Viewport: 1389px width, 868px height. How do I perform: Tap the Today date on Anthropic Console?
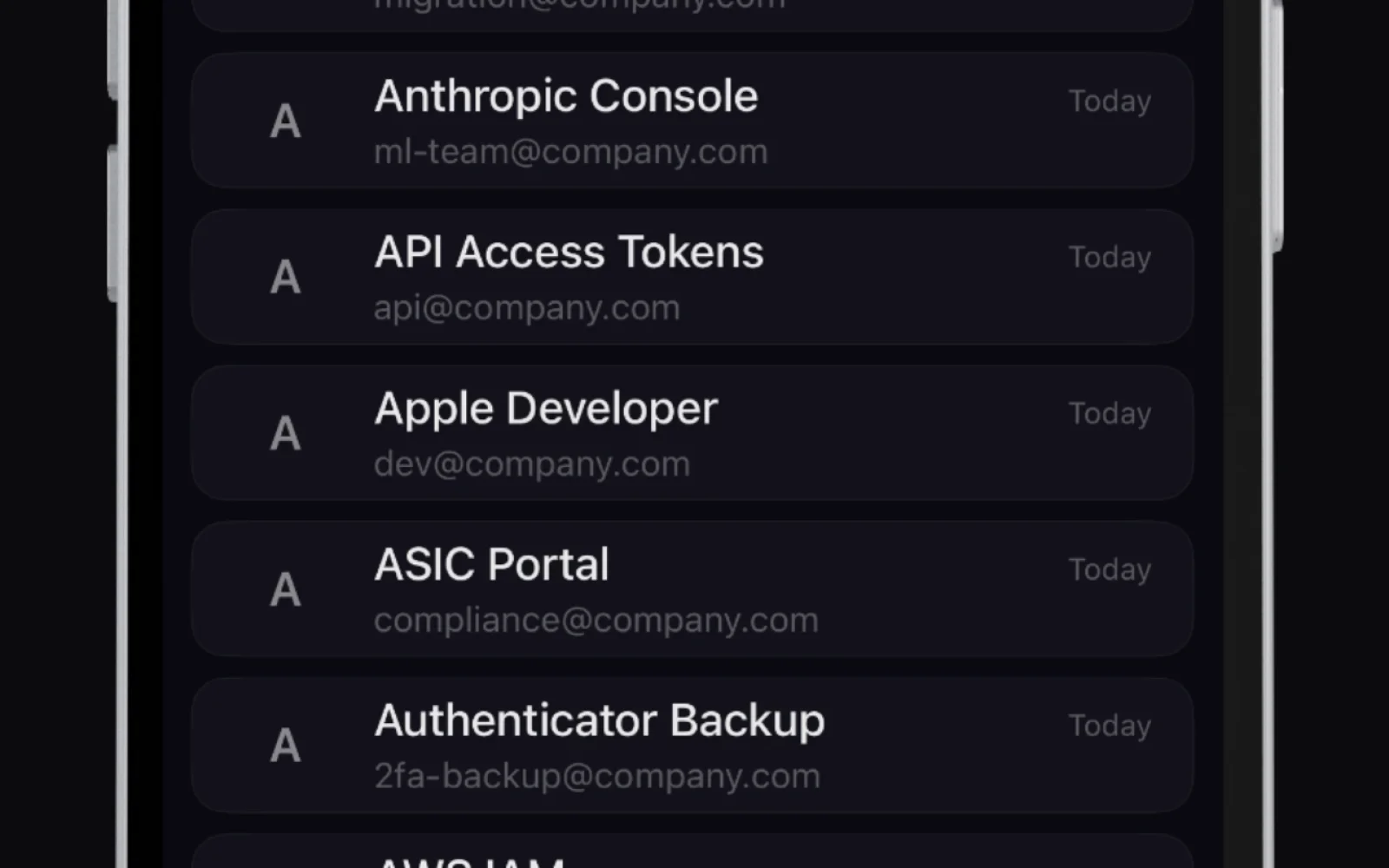[x=1109, y=102]
